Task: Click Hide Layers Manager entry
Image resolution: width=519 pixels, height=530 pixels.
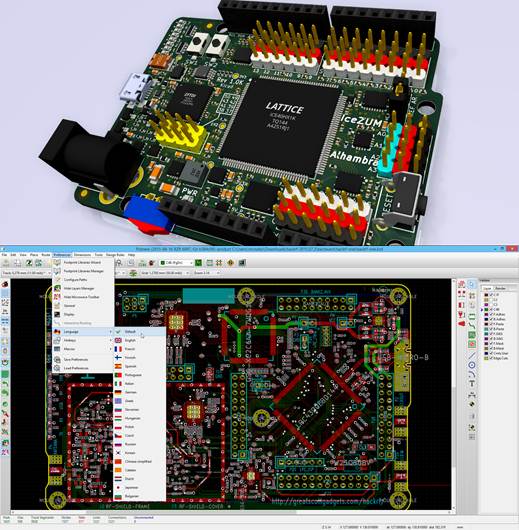Action: pyautogui.click(x=83, y=288)
